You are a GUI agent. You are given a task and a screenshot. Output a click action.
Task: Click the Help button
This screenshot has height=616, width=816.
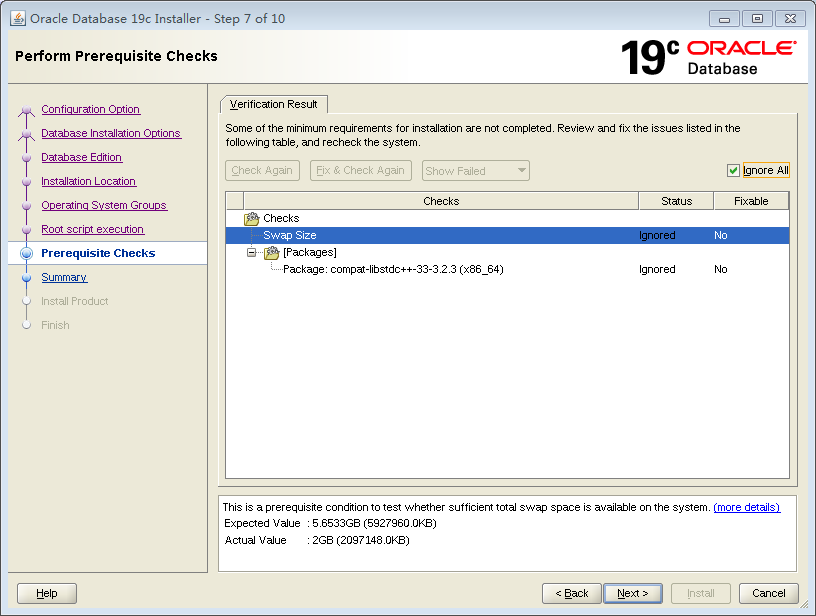[x=47, y=593]
